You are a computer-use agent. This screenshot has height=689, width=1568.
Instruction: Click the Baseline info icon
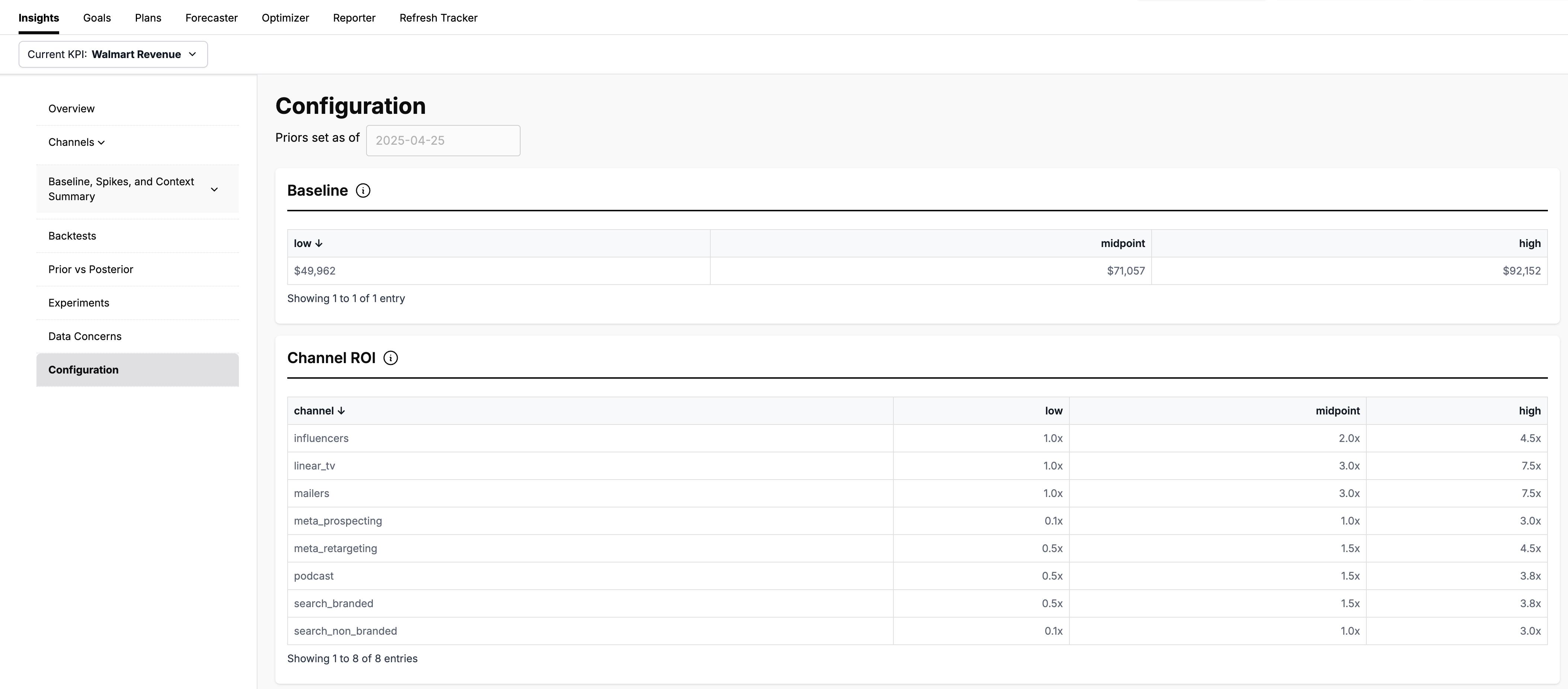(363, 190)
